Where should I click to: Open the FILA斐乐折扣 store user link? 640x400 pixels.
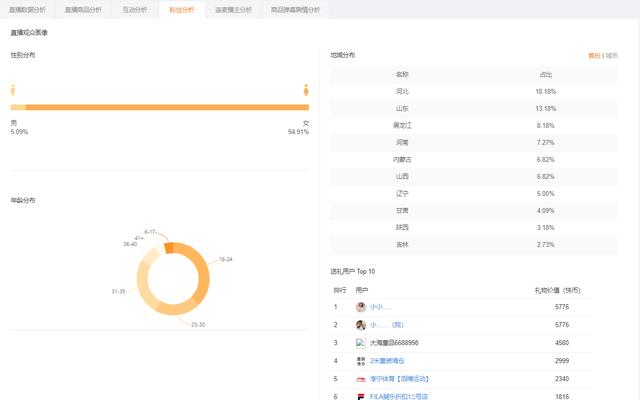[x=399, y=396]
